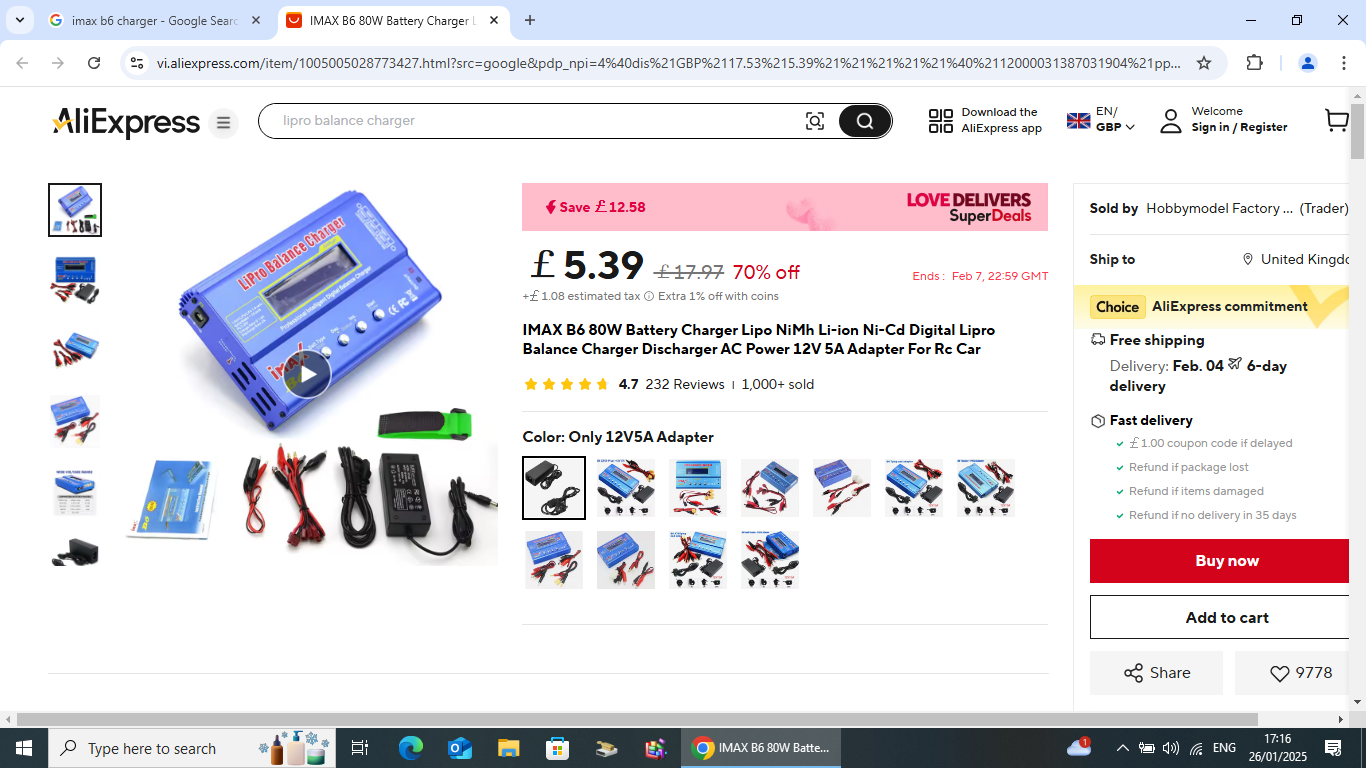Viewport: 1366px width, 768px height.
Task: Select the Only 12V5A Adapter color option
Action: pos(554,488)
